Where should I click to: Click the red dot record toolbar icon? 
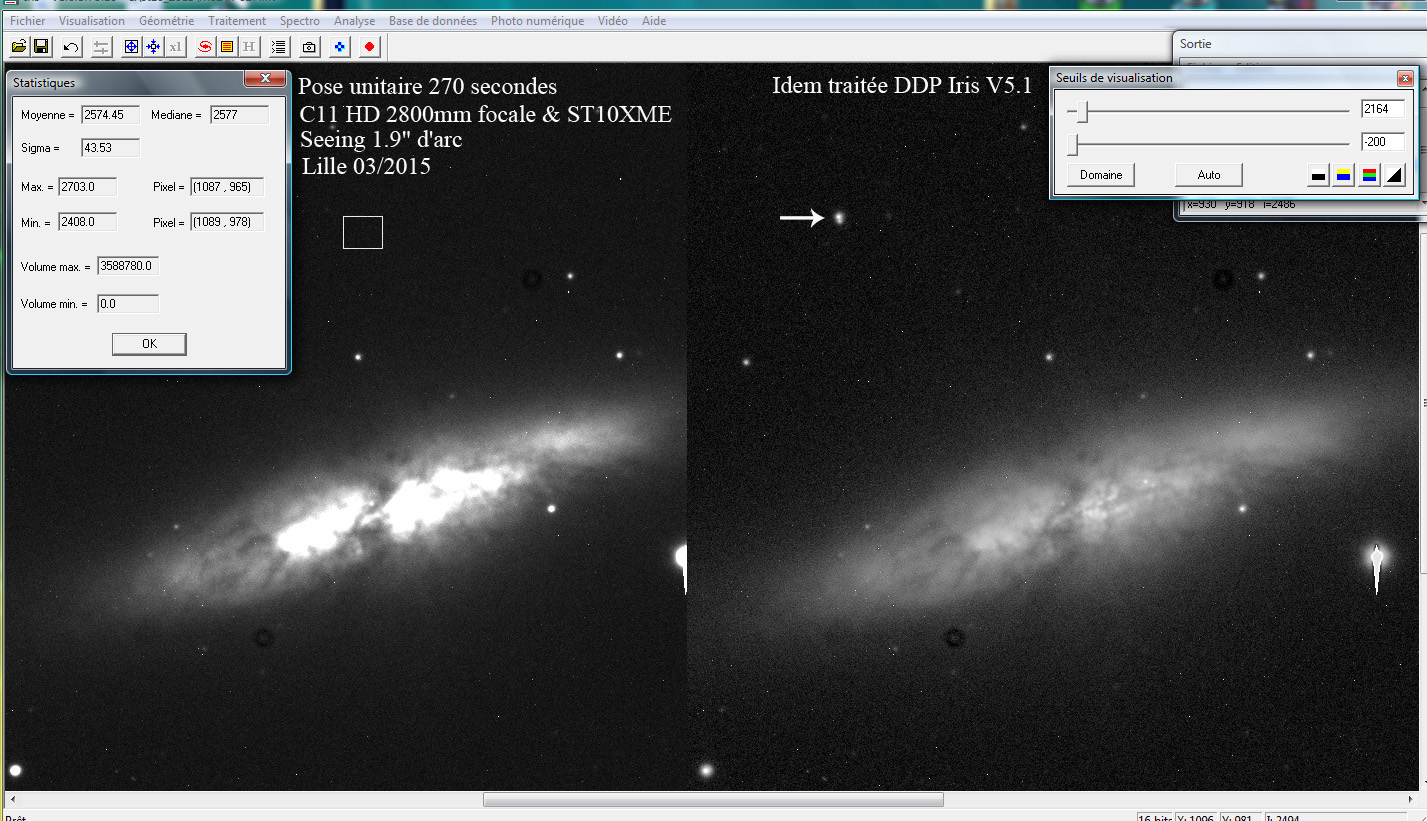pos(370,46)
